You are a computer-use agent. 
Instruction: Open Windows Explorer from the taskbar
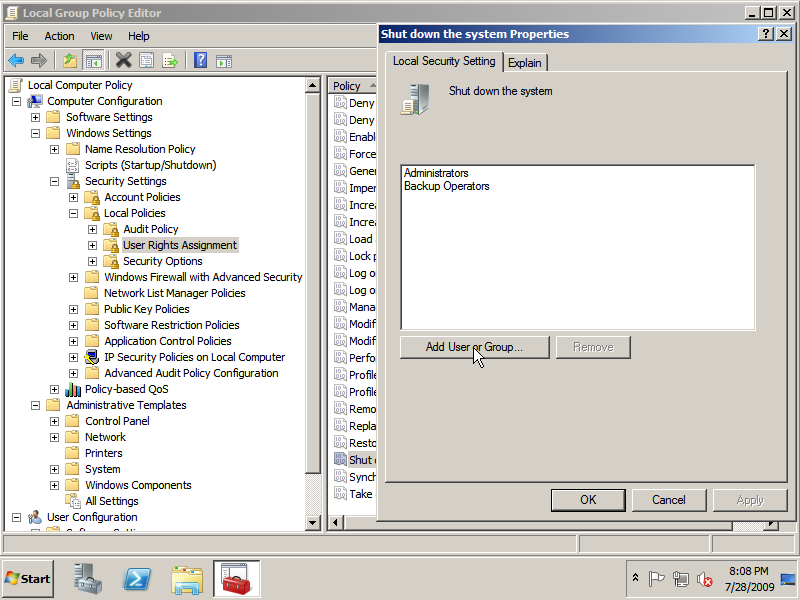pyautogui.click(x=187, y=580)
